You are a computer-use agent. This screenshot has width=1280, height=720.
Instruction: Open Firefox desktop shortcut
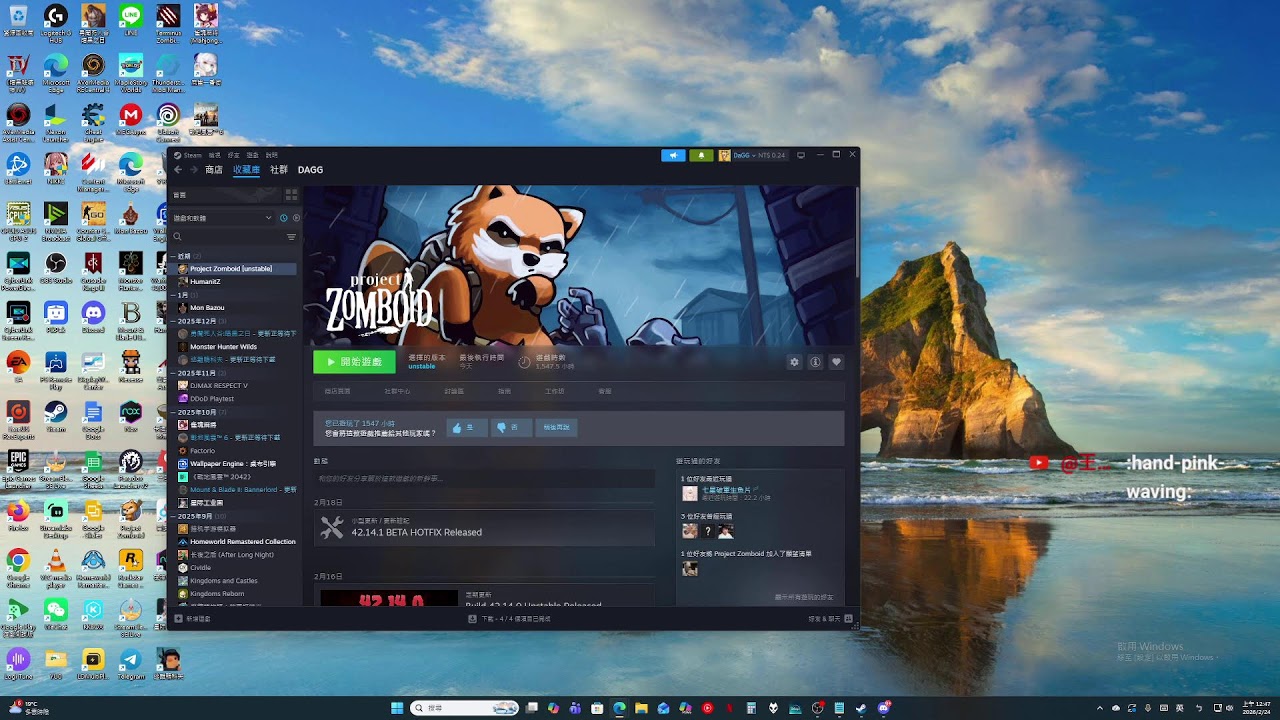(x=18, y=516)
